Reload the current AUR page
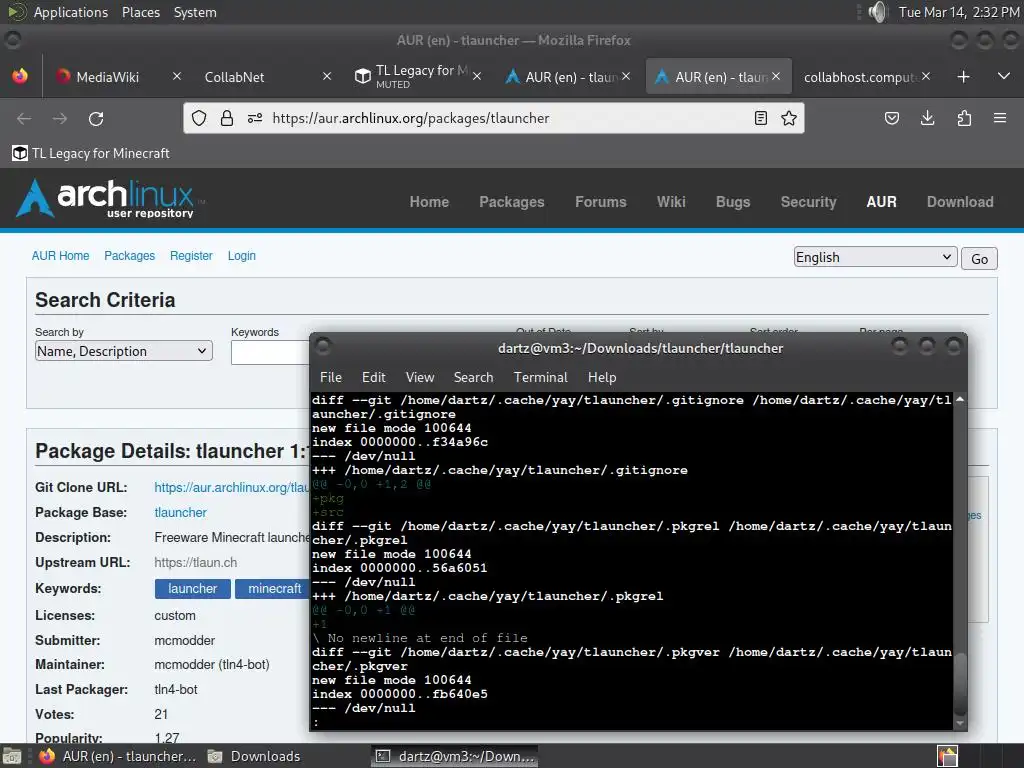This screenshot has width=1024, height=768. [x=96, y=118]
